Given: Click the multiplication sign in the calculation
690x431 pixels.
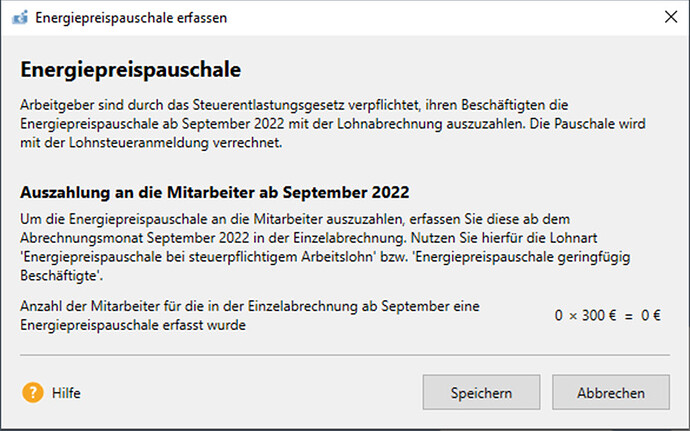Looking at the screenshot, I should 573,316.
